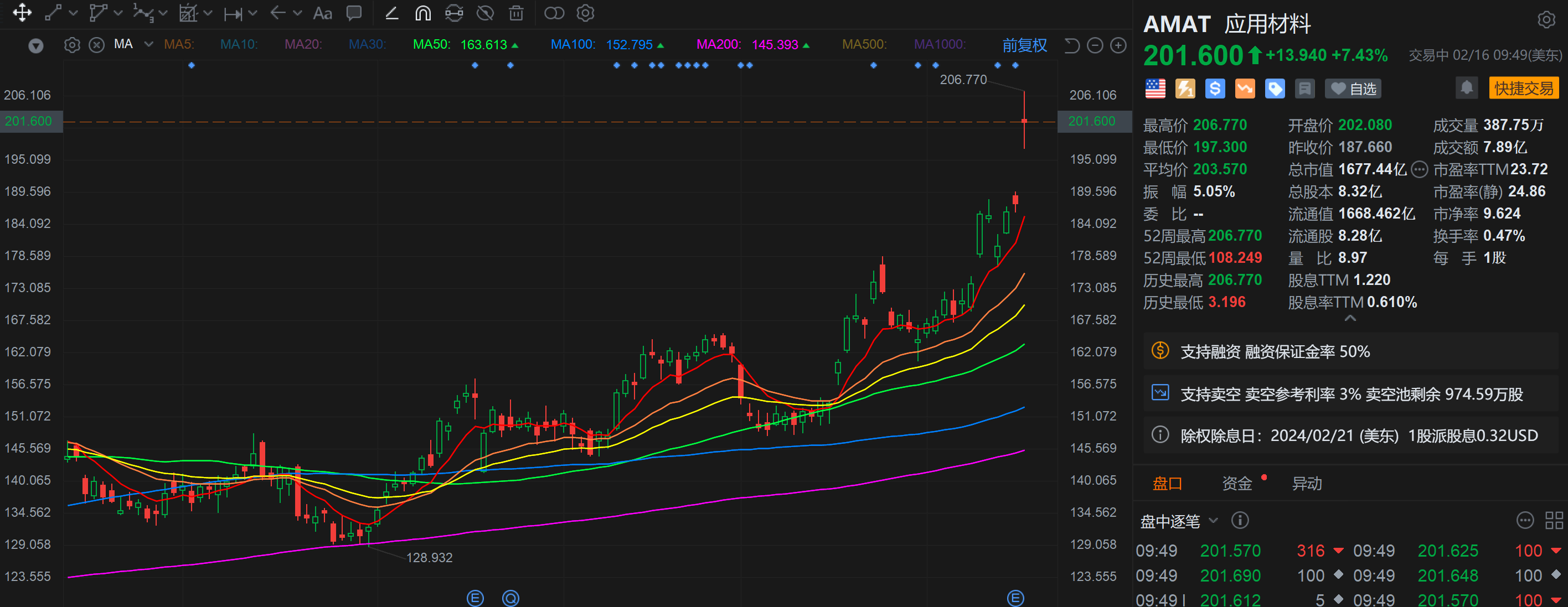The width and height of the screenshot is (1568, 607).
Task: Toggle the magnet snap mode
Action: click(x=423, y=13)
